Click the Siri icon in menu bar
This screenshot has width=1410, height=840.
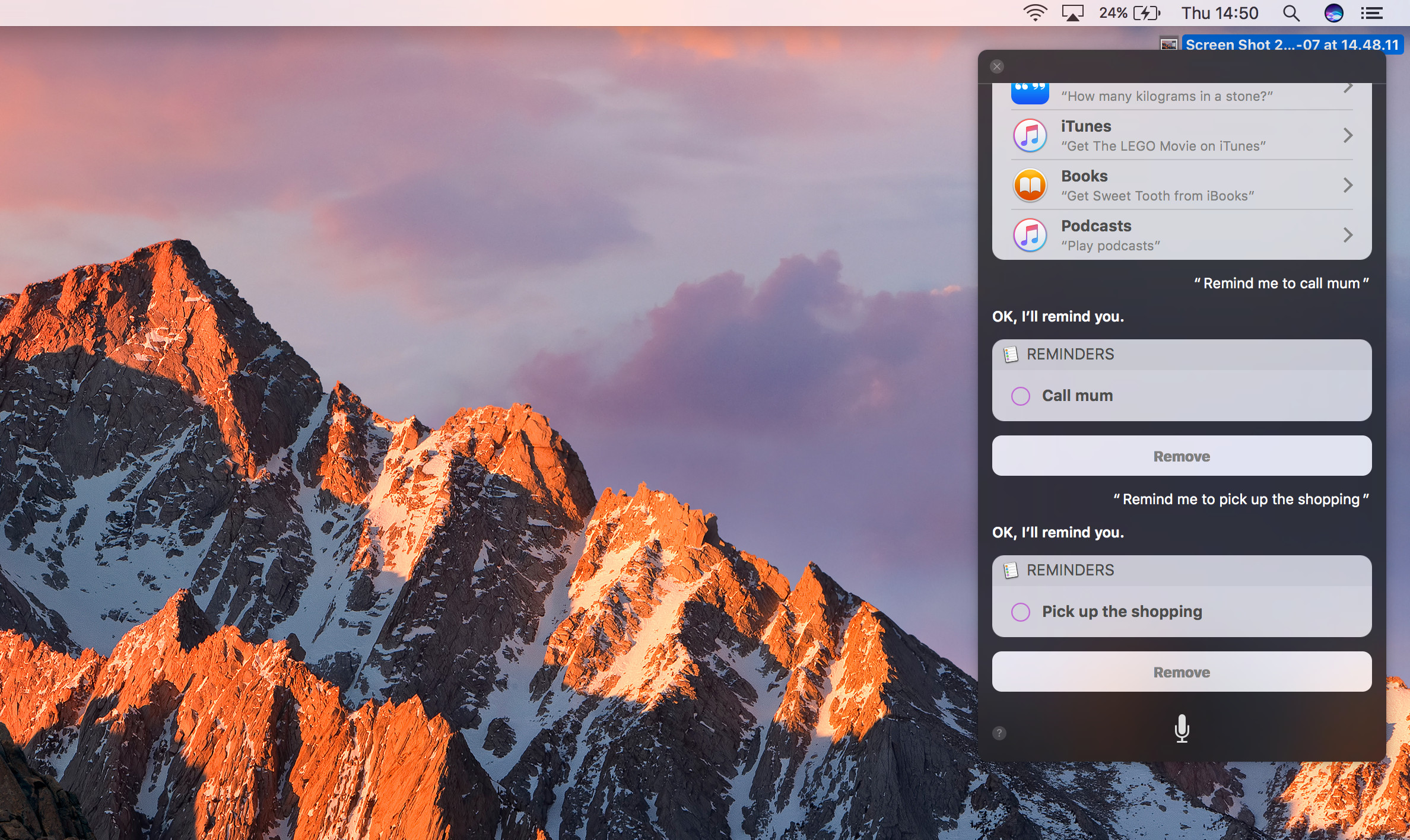click(x=1333, y=13)
